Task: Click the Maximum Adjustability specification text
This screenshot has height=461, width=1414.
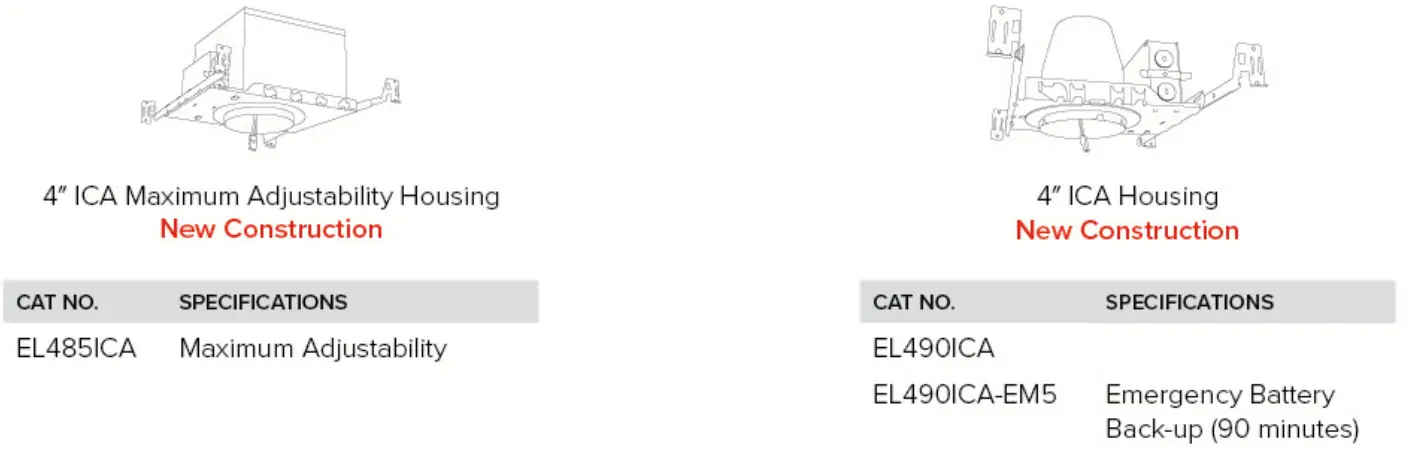Action: (x=312, y=349)
